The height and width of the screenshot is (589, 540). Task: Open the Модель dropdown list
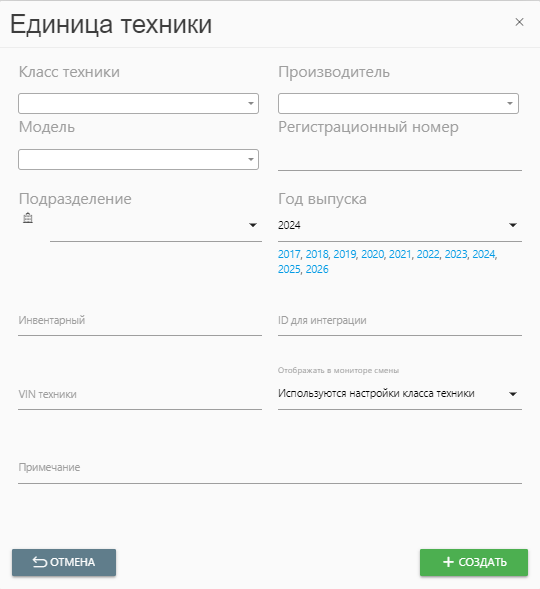[138, 159]
